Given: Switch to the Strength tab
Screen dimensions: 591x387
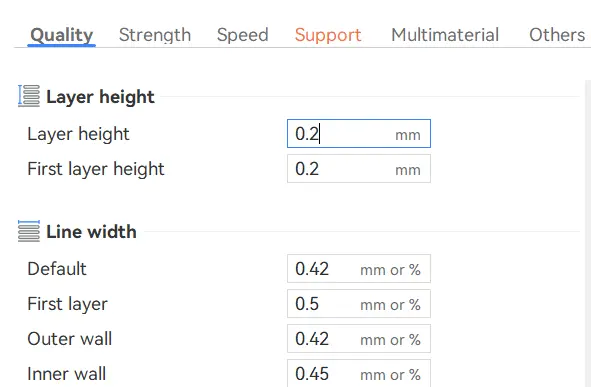Looking at the screenshot, I should (x=155, y=35).
